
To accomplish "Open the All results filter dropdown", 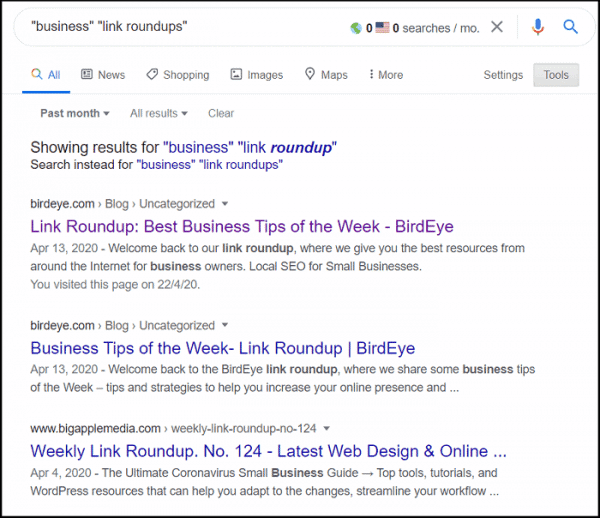I will click(x=158, y=114).
